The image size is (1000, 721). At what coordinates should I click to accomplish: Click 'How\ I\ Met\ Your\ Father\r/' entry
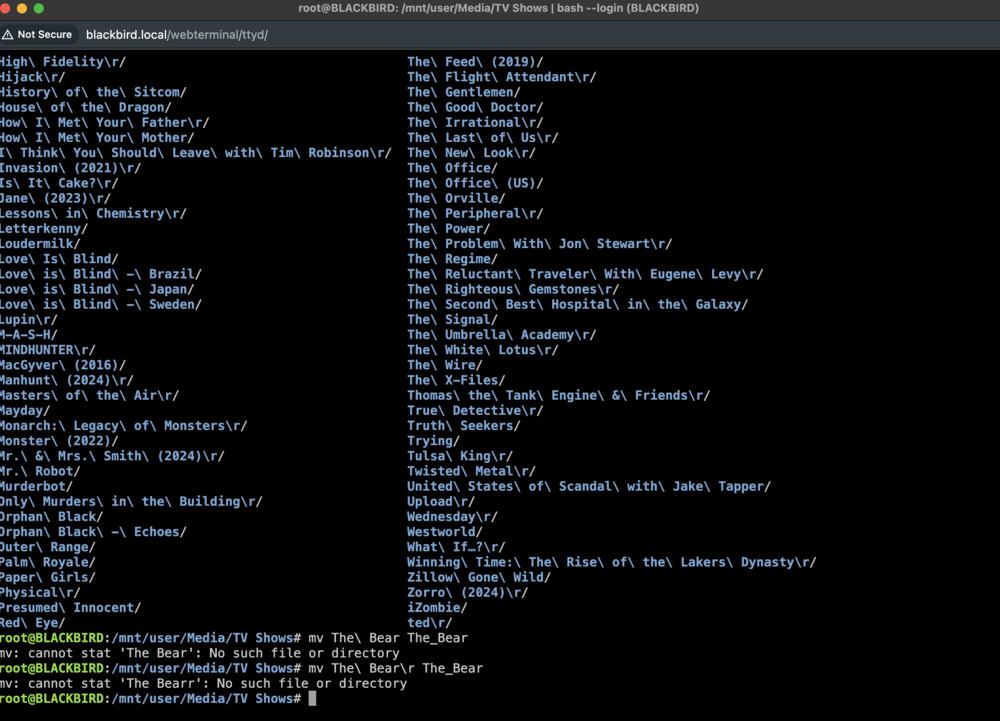(105, 122)
